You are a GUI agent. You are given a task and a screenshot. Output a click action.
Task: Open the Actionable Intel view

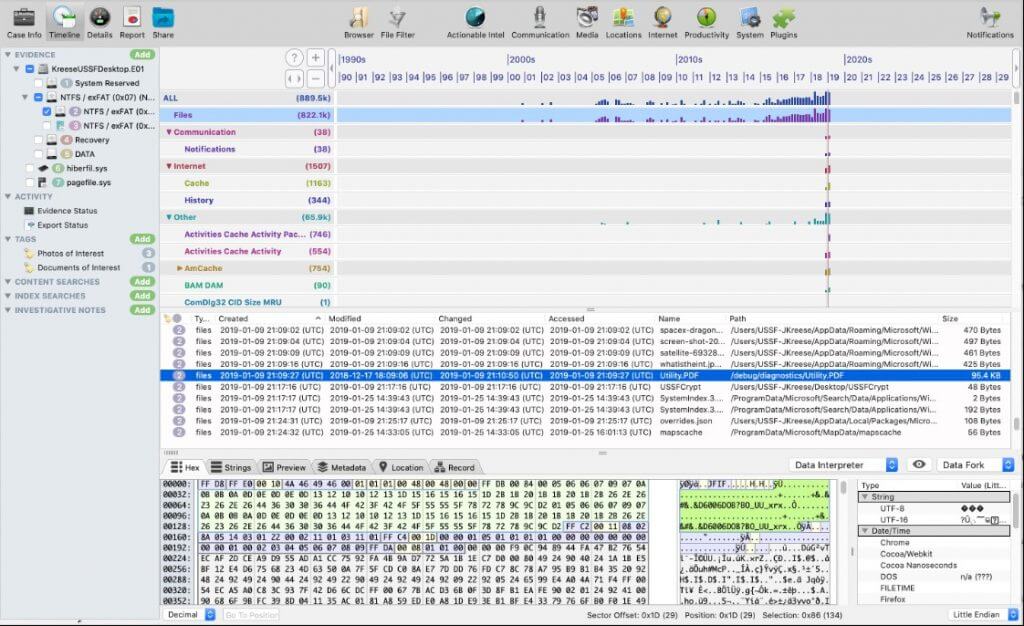473,20
